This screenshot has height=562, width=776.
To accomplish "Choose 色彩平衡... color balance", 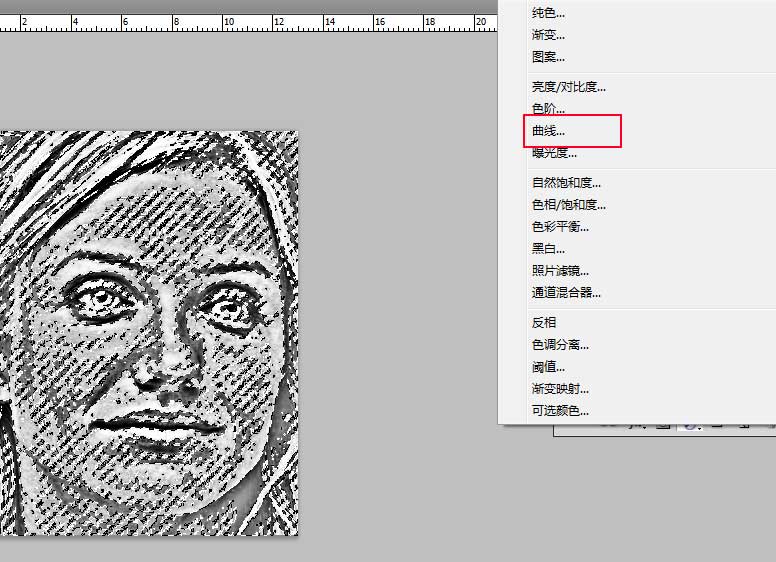I will 560,227.
